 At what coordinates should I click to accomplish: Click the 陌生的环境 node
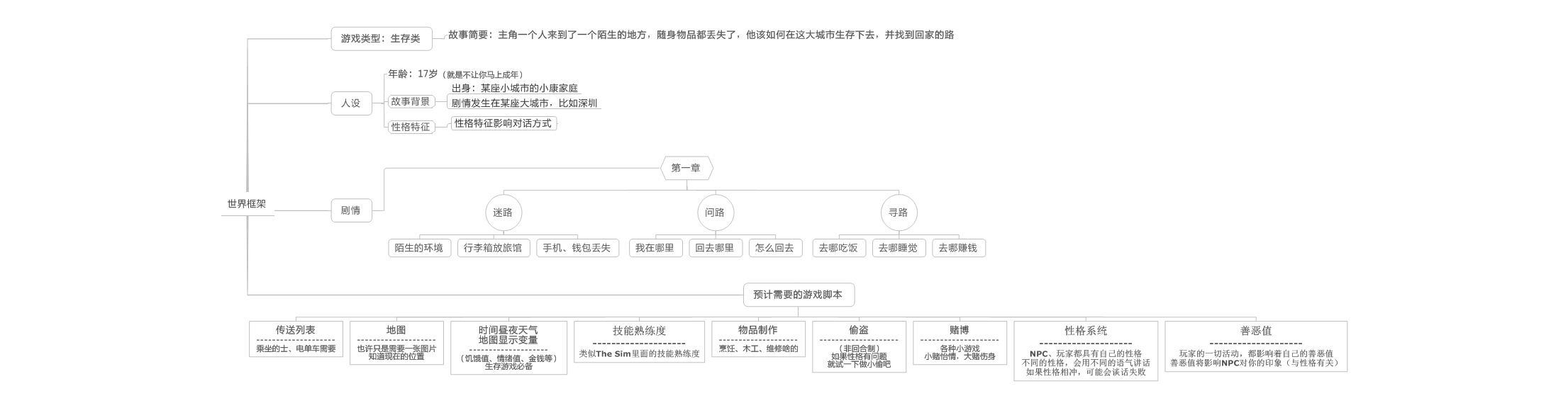point(419,248)
